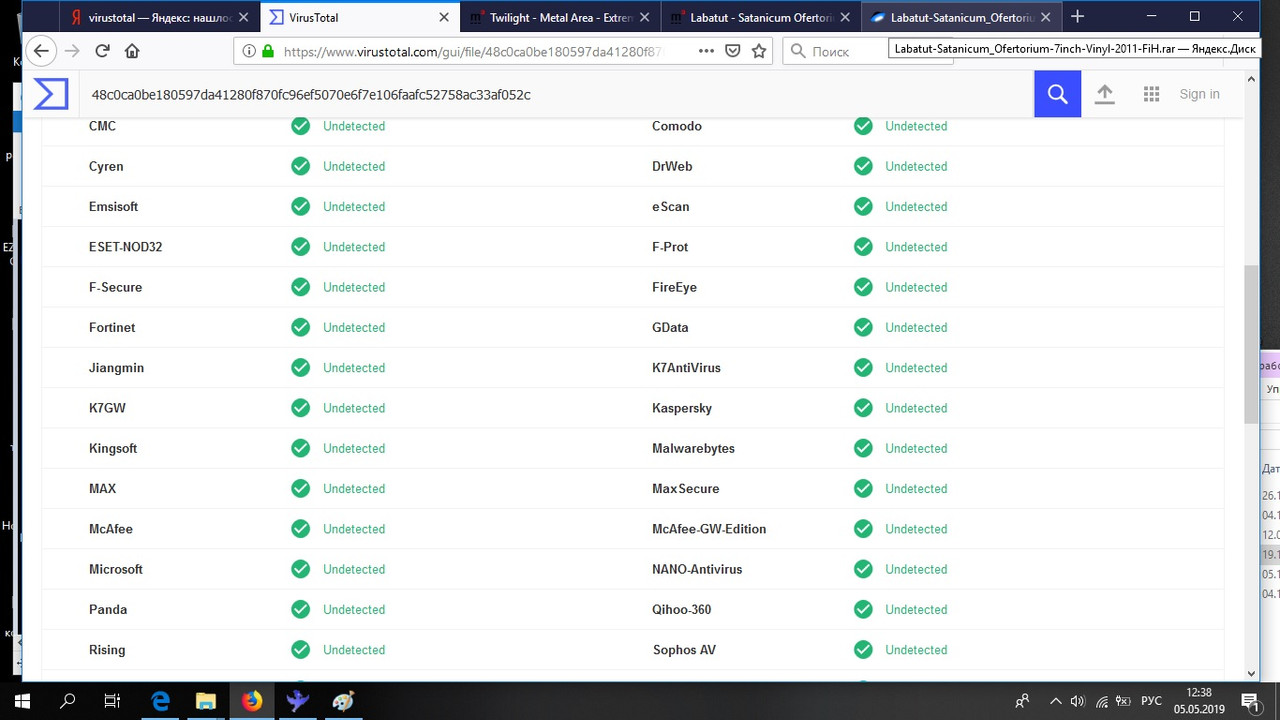The height and width of the screenshot is (720, 1280).
Task: Click the Undetected result for GData
Action: (916, 327)
